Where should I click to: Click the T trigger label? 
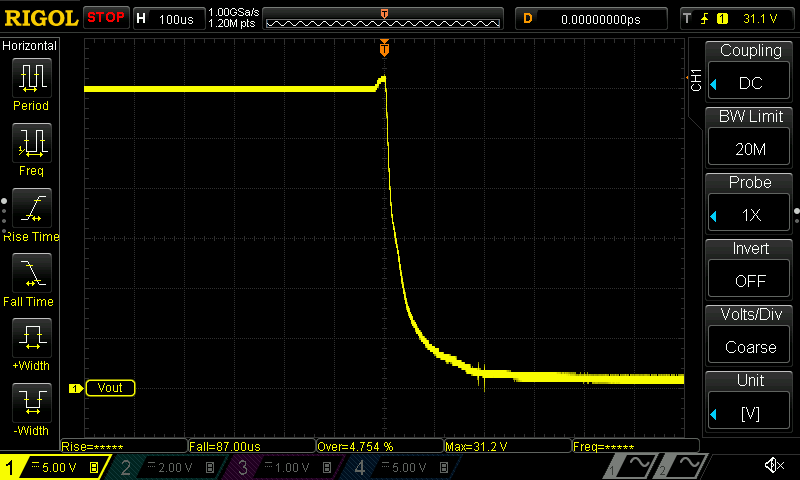coord(687,19)
